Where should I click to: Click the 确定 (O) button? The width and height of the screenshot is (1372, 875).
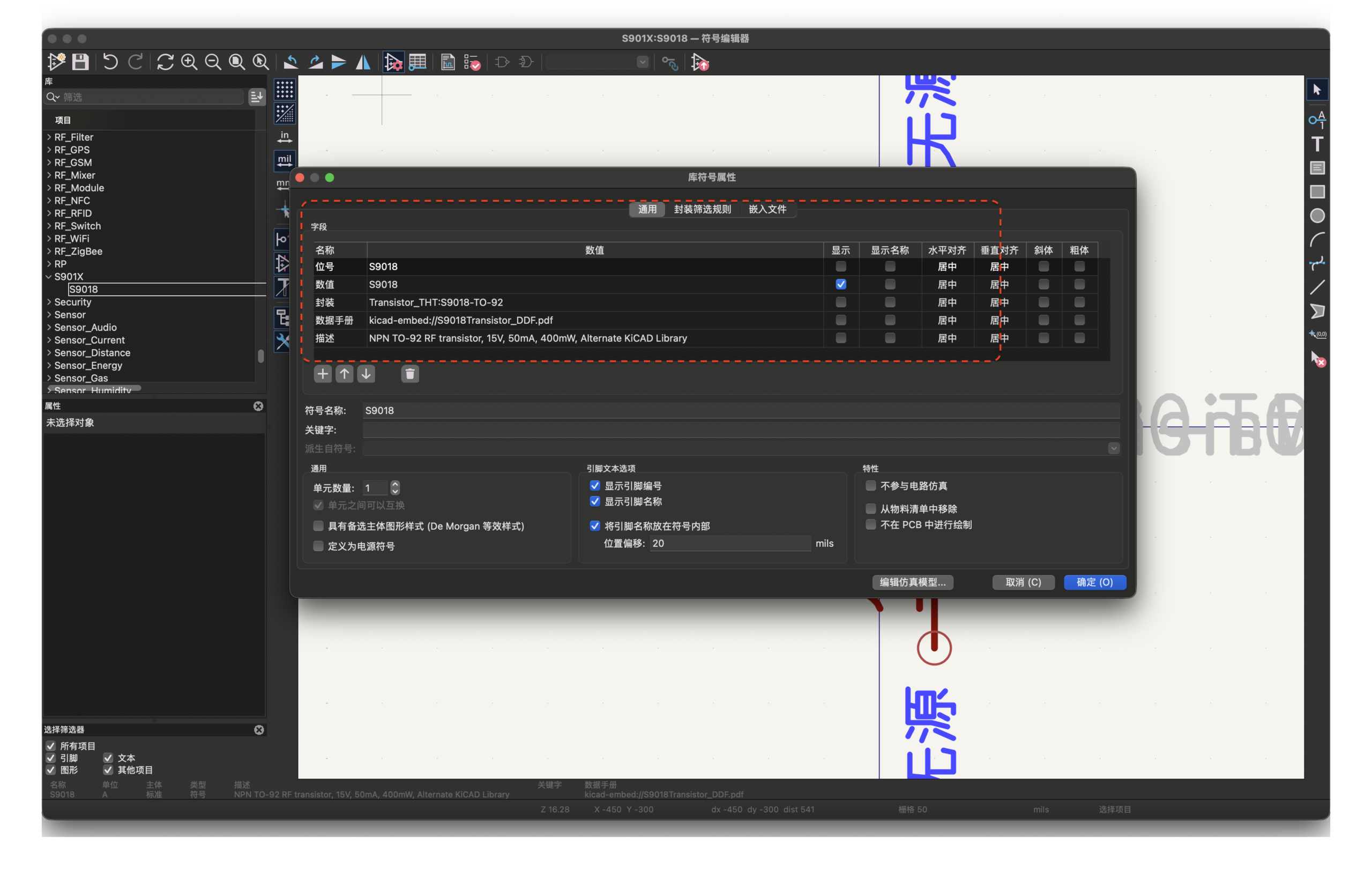click(x=1094, y=582)
